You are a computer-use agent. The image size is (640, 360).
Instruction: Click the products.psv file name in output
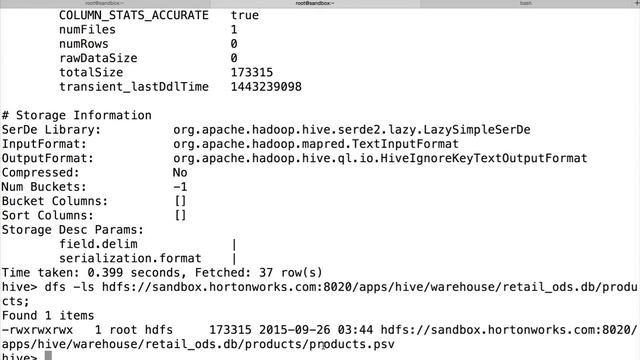click(351, 344)
